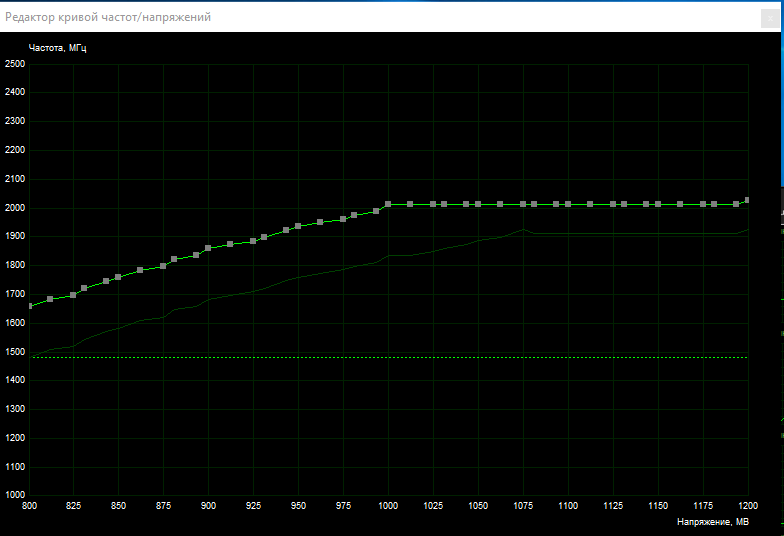Select the single curve point between 1000 and 1025 mV
The height and width of the screenshot is (536, 784).
(410, 204)
